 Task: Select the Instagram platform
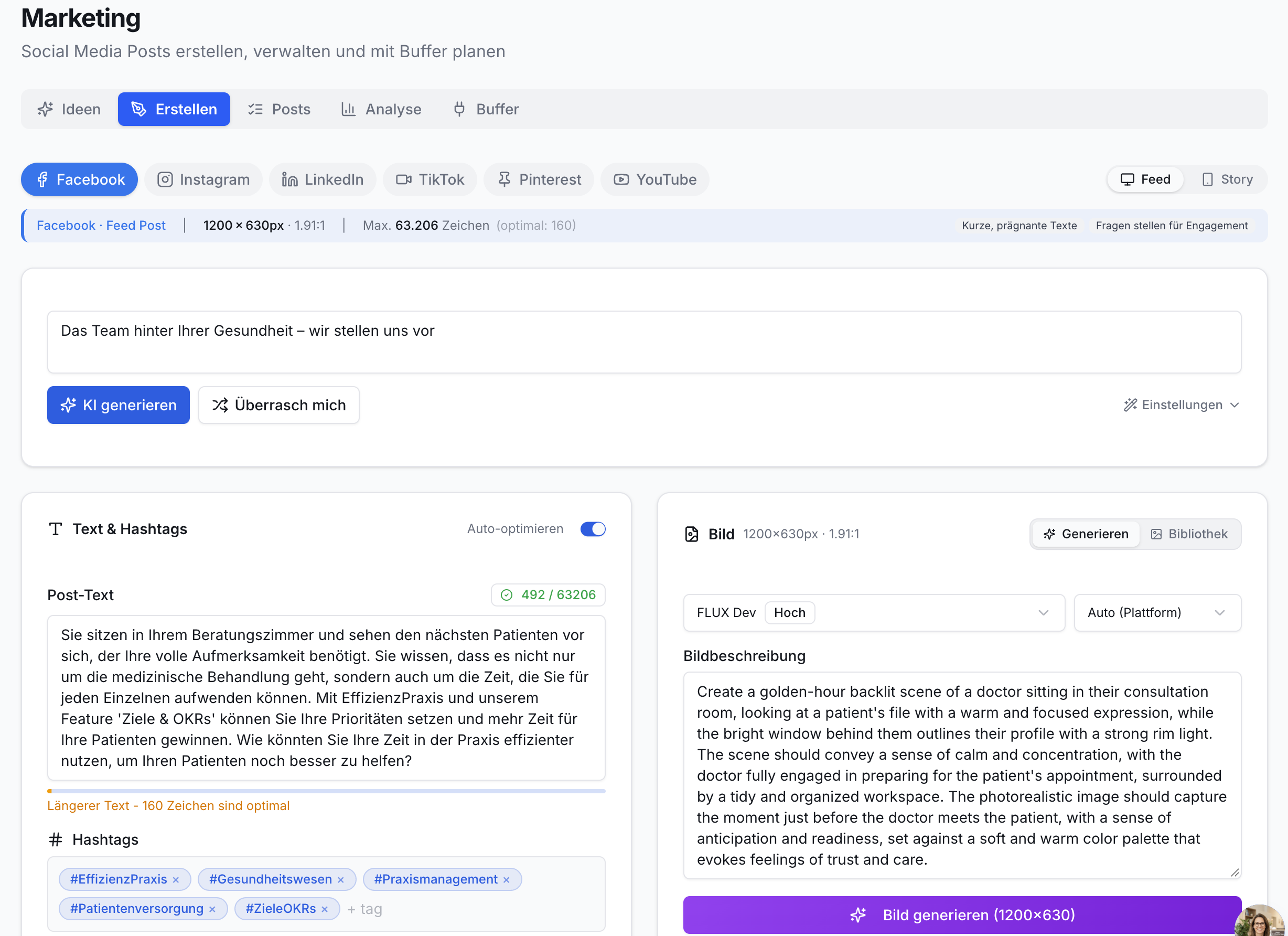203,179
